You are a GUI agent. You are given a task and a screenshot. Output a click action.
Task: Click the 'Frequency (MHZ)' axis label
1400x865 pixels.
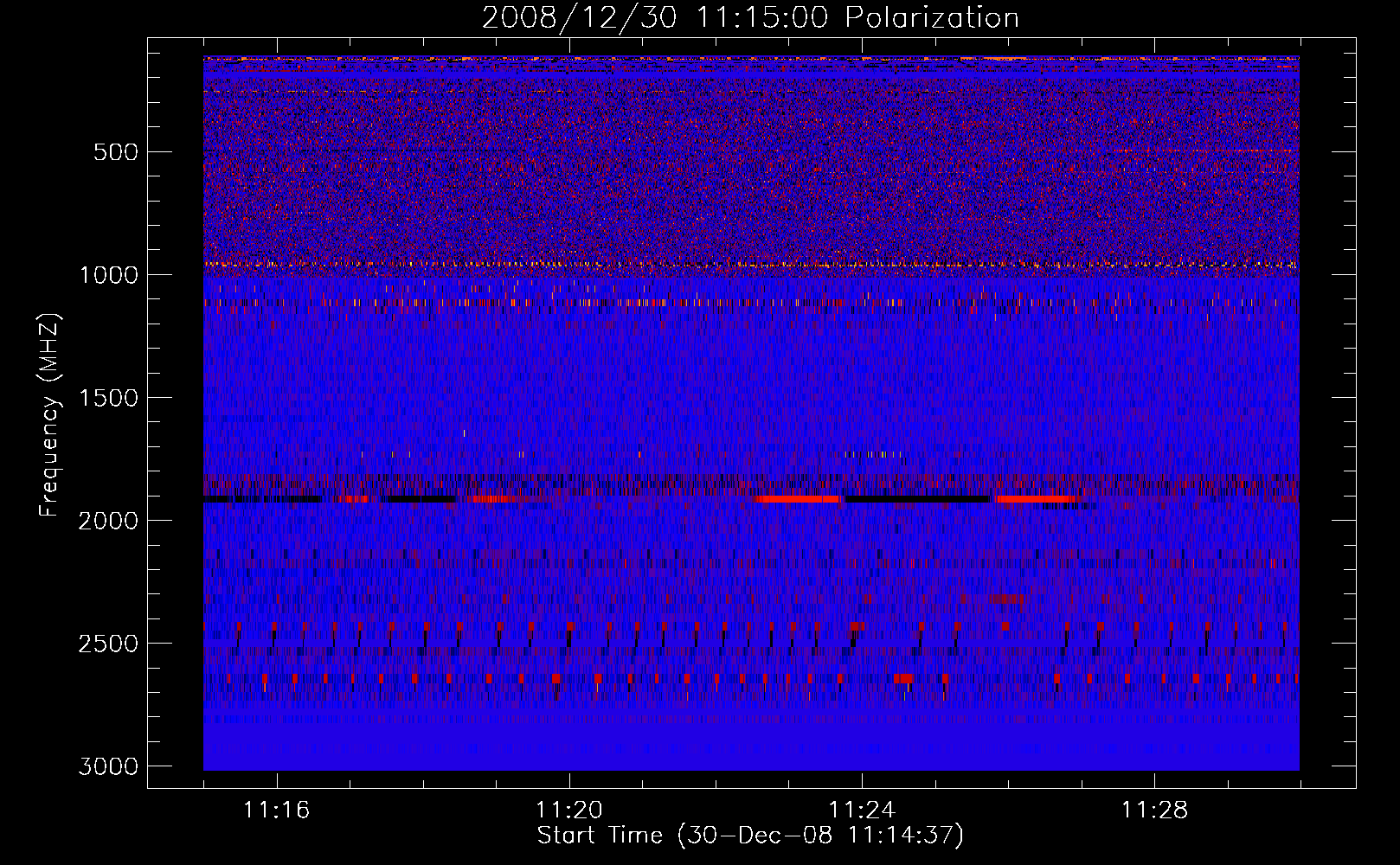pos(50,415)
